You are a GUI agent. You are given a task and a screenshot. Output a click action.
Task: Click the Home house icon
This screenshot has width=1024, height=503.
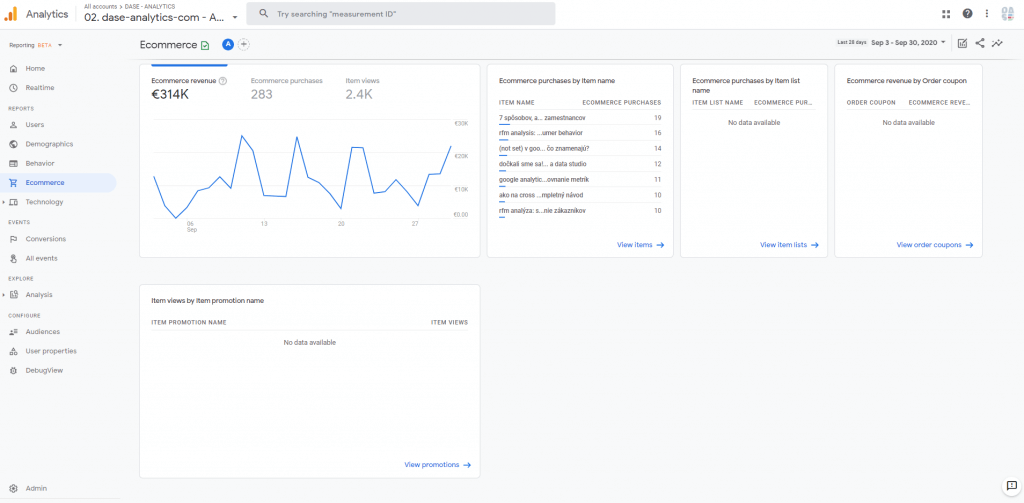(x=13, y=69)
